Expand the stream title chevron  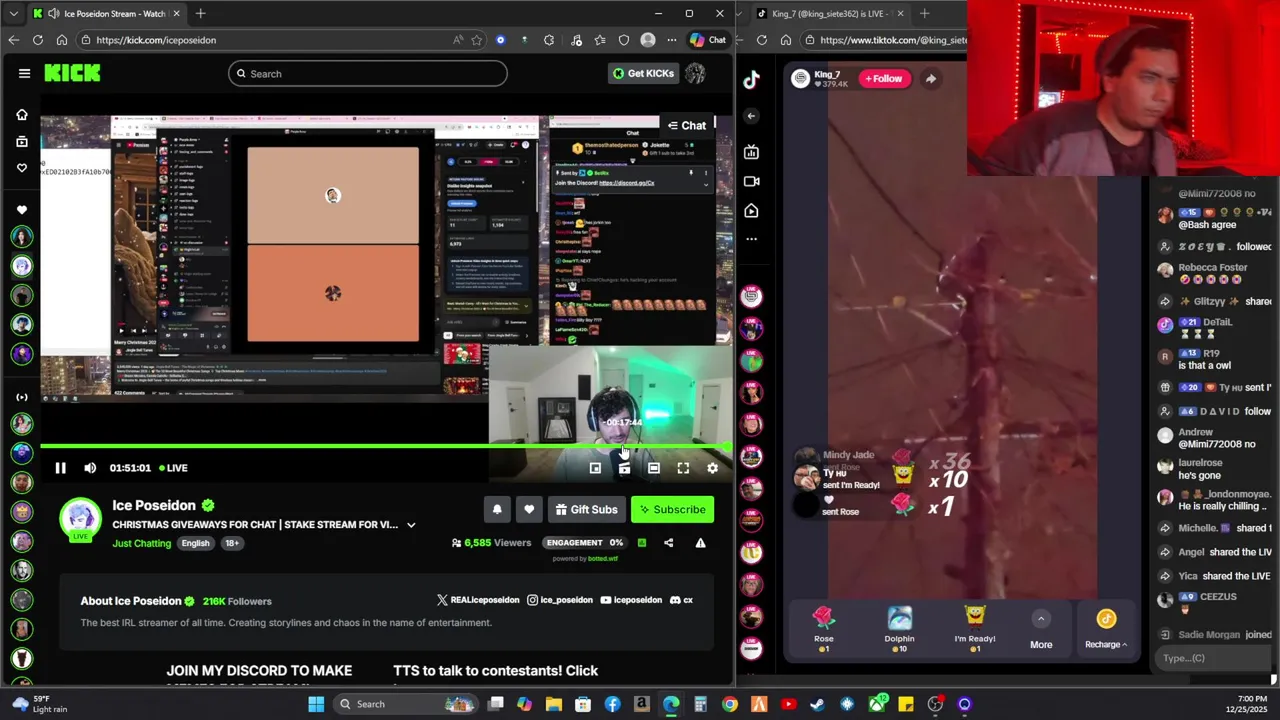410,525
